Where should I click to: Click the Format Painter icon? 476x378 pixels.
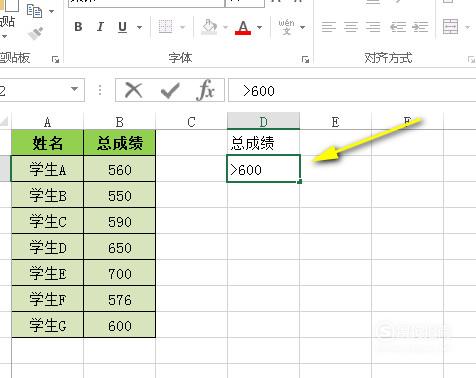[36, 33]
